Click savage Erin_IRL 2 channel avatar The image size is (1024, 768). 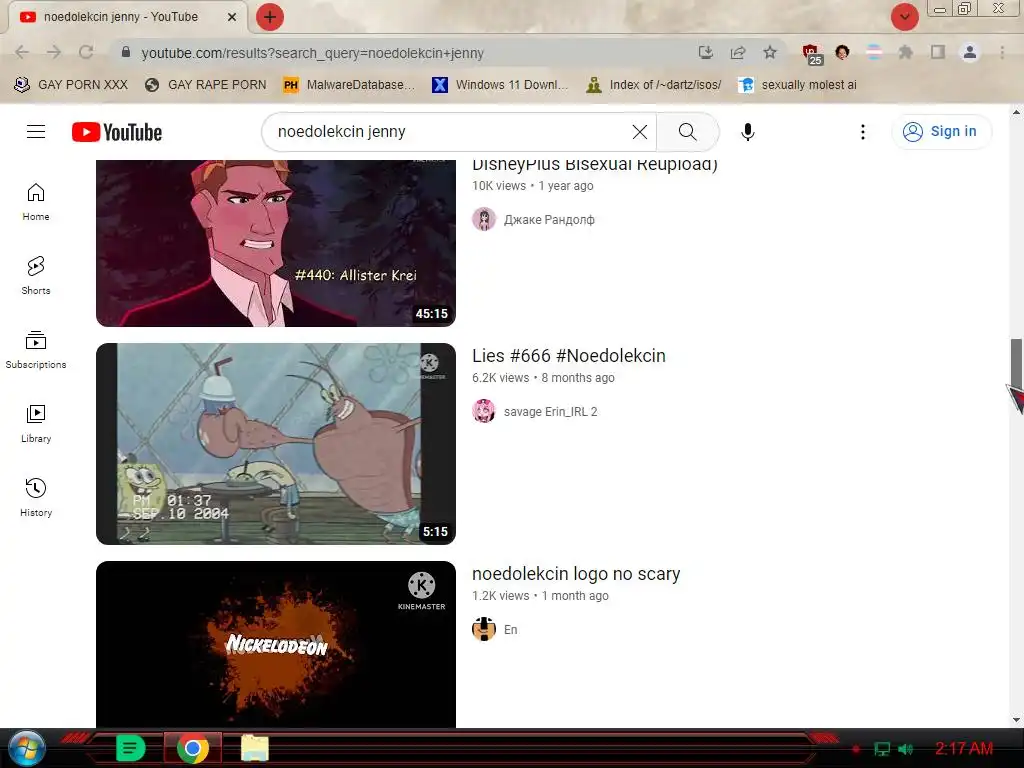point(484,411)
